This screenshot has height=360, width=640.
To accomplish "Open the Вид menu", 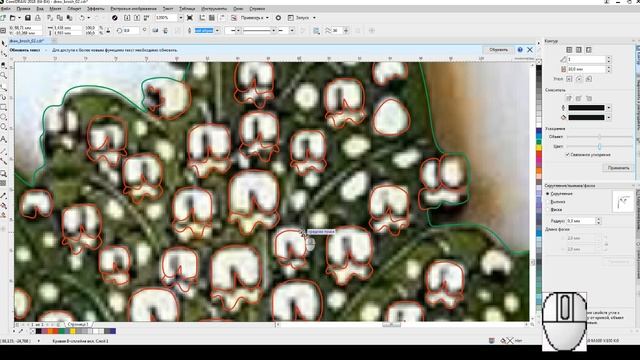I will tap(40, 9).
